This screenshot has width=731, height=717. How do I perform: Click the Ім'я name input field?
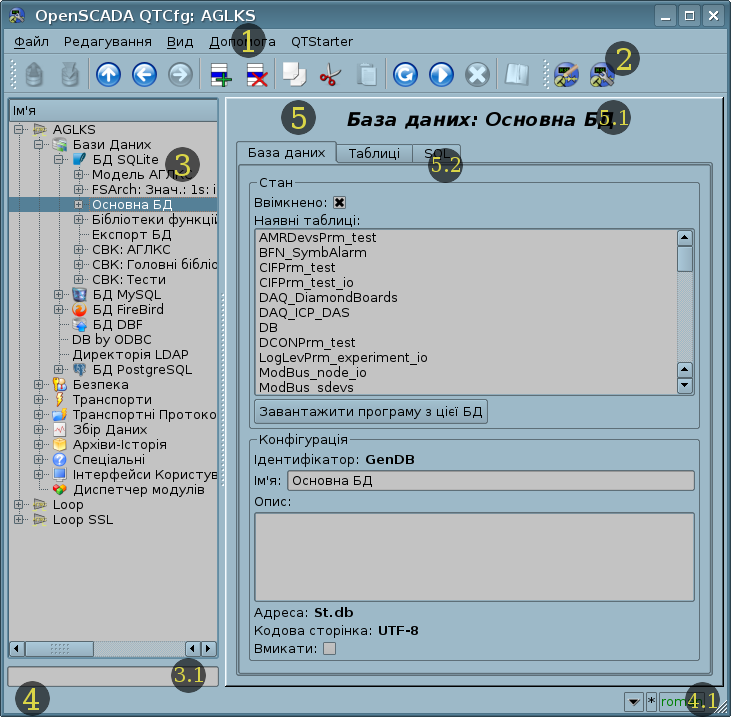[491, 481]
